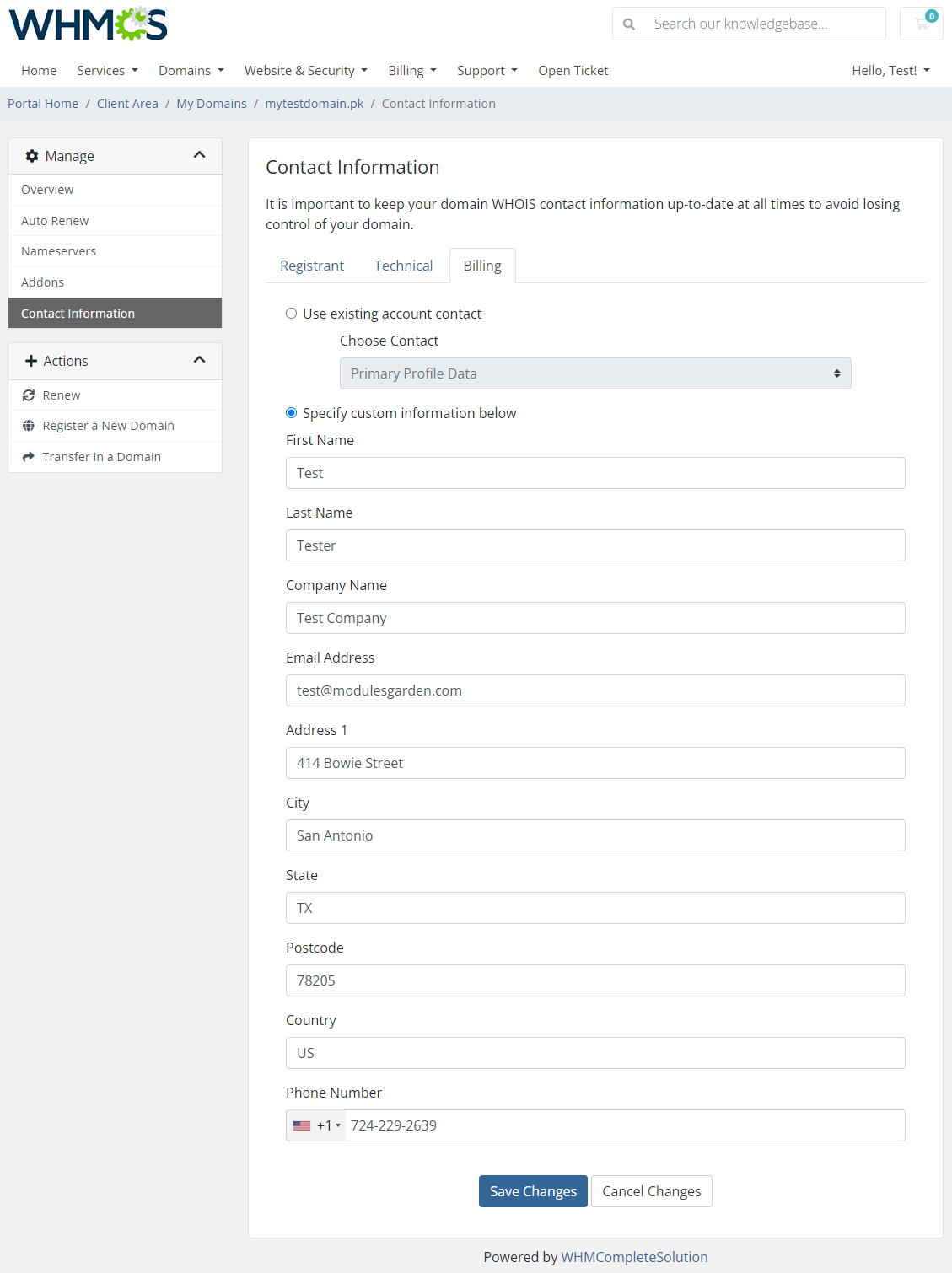Collapse the Actions sidebar panel chevron
Viewport: 952px width, 1273px height.
click(199, 360)
